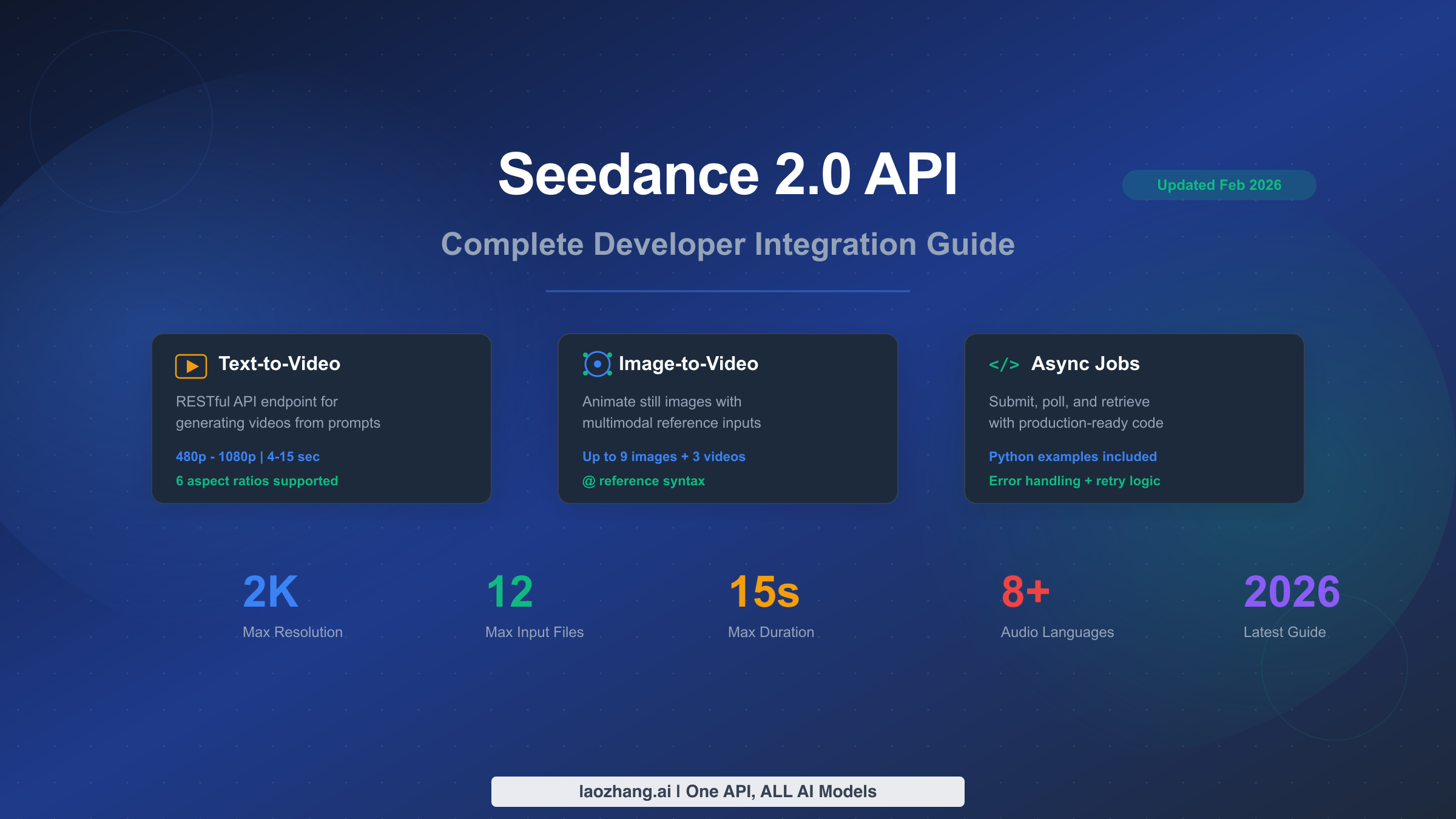Expand the Image-to-Video card details
Image resolution: width=1456 pixels, height=819 pixels.
[727, 417]
